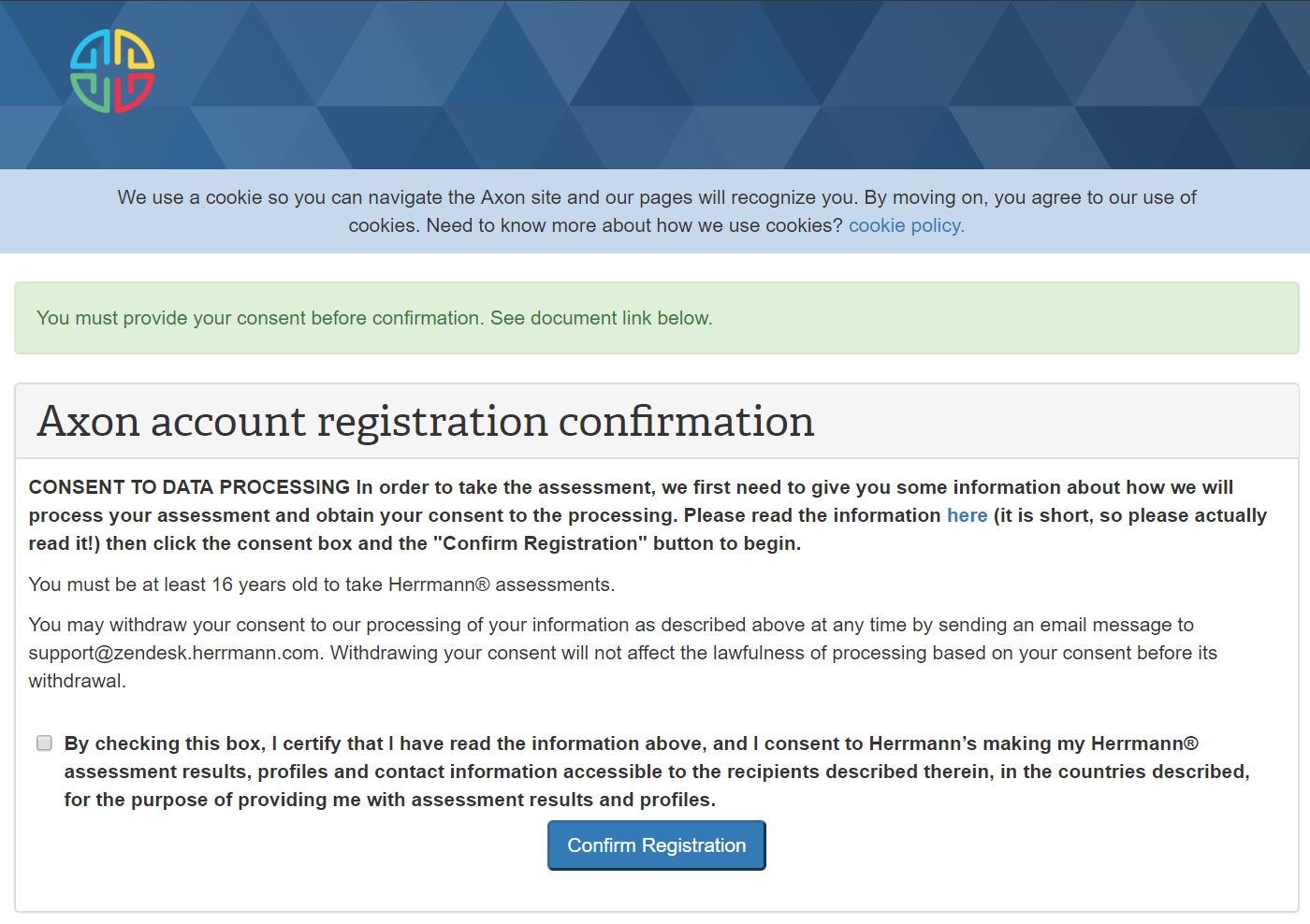Click the support@zendesk.herrmann.com email address

(x=174, y=653)
